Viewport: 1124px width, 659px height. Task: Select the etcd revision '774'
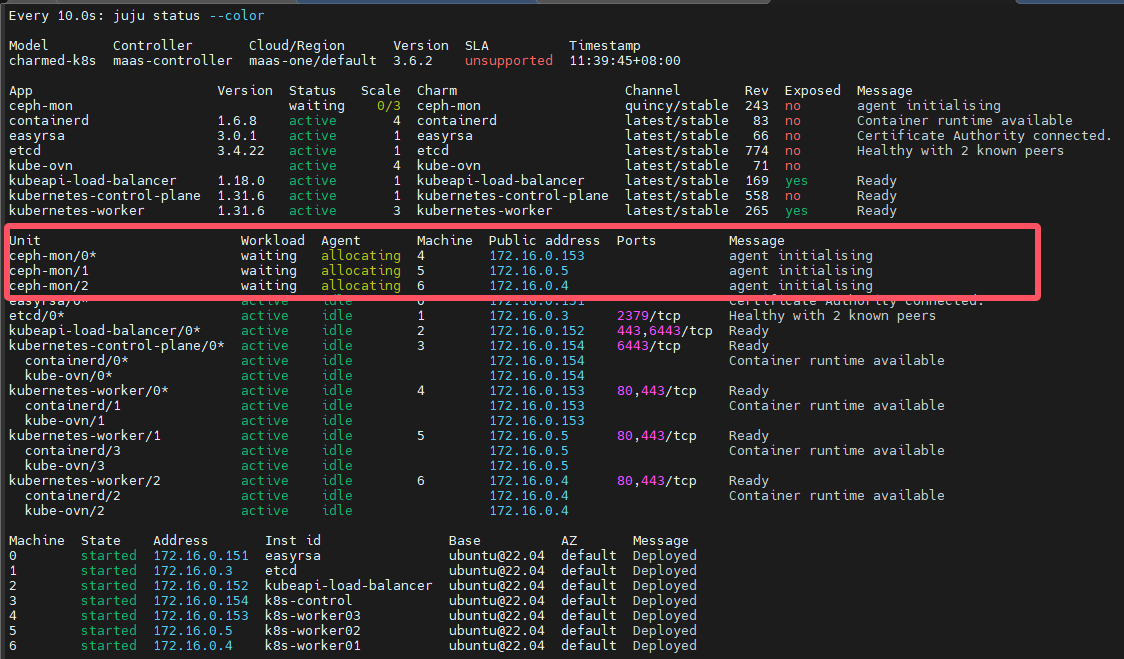756,151
